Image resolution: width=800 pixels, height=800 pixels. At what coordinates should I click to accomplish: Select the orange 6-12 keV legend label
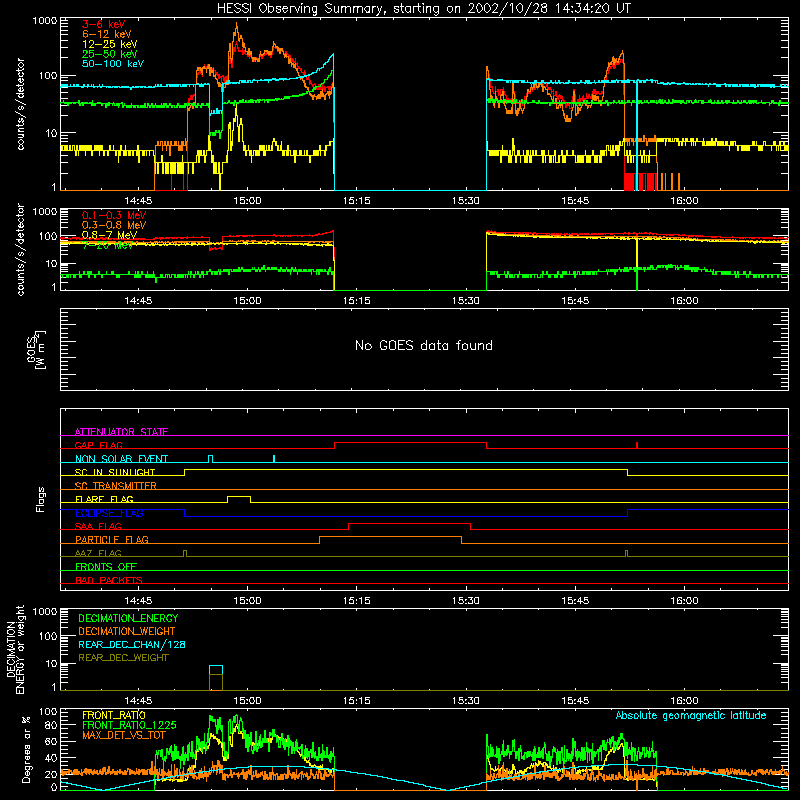pos(106,34)
